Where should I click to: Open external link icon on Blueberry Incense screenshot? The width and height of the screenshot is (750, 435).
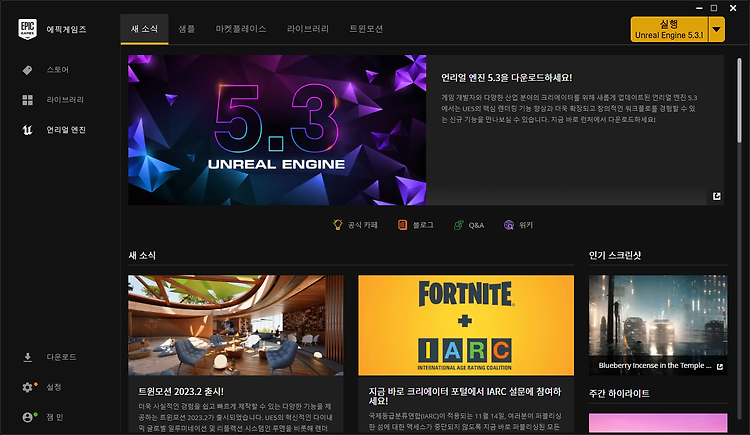719,367
